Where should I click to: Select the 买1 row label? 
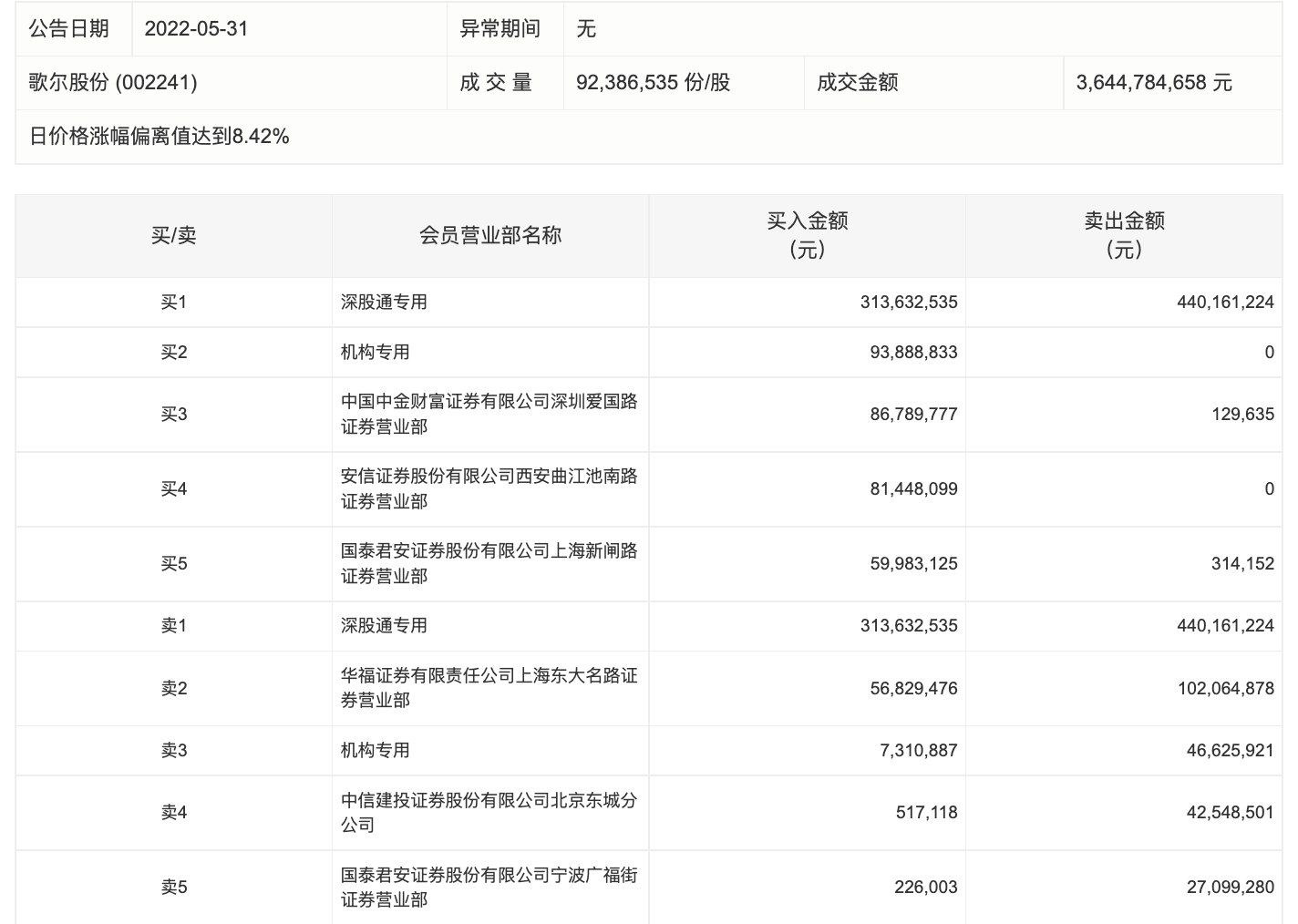(x=173, y=302)
